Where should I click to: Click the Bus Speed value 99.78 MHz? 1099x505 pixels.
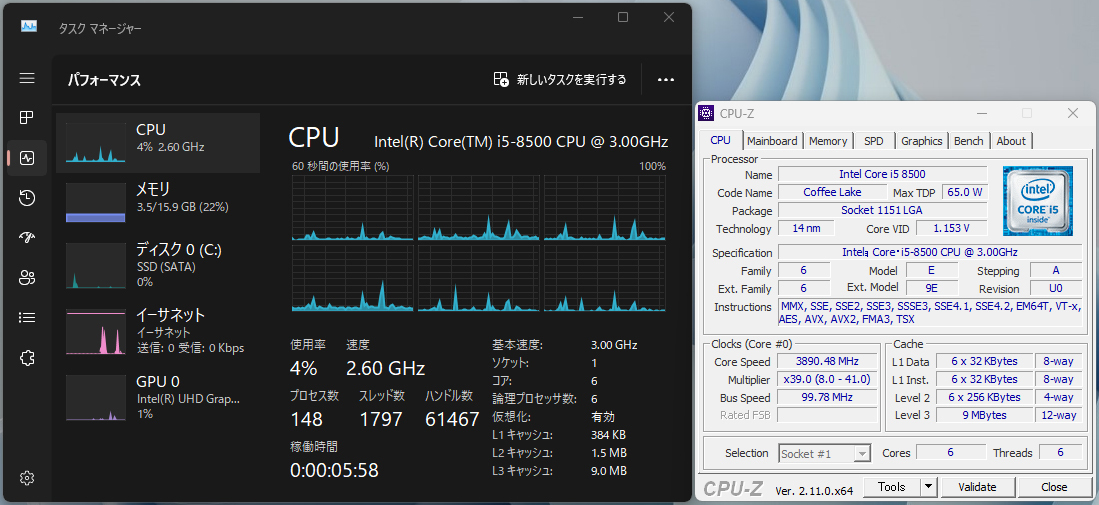coord(827,398)
